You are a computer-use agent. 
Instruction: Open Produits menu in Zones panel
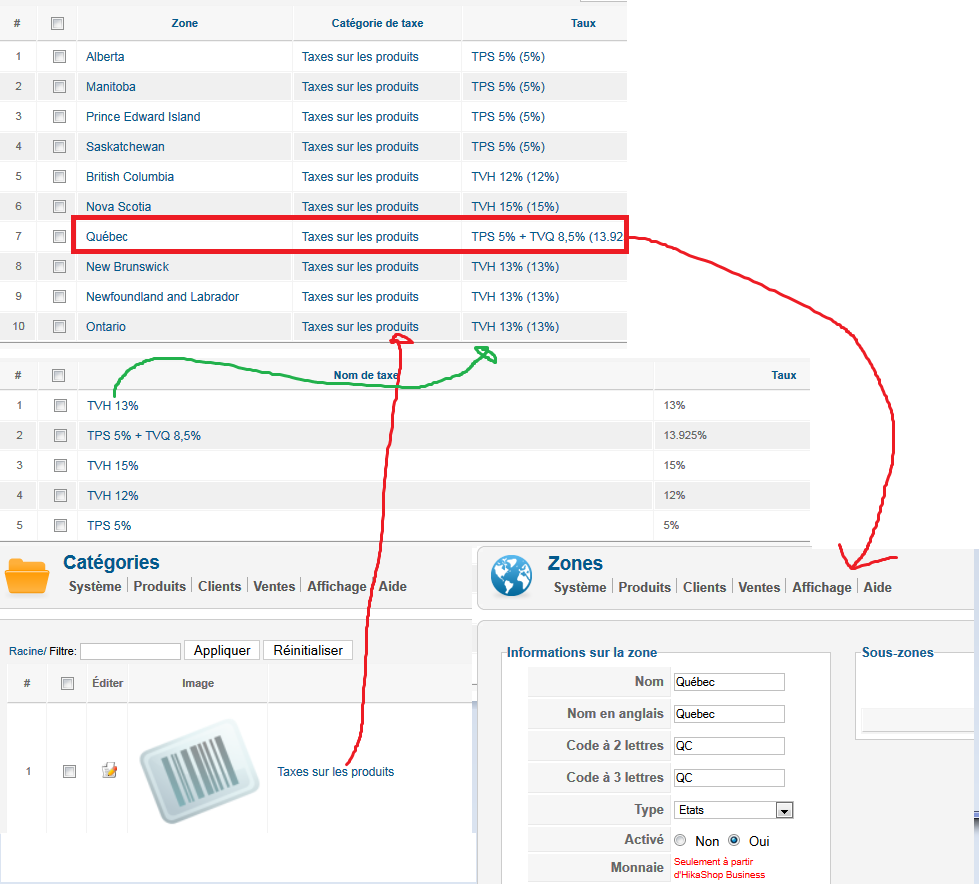pos(644,587)
